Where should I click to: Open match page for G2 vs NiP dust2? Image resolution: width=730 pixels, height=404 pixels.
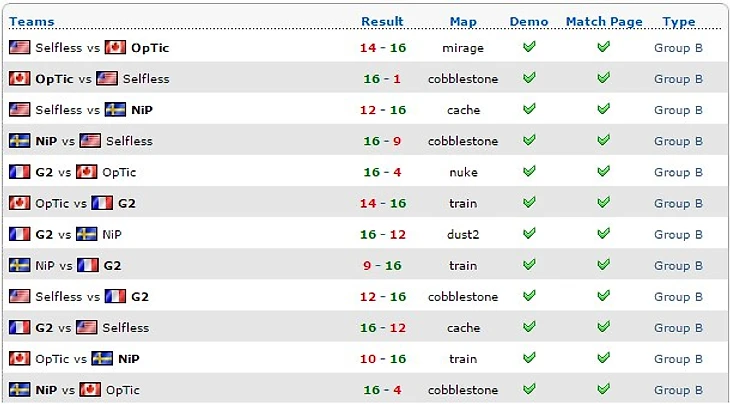tap(604, 233)
